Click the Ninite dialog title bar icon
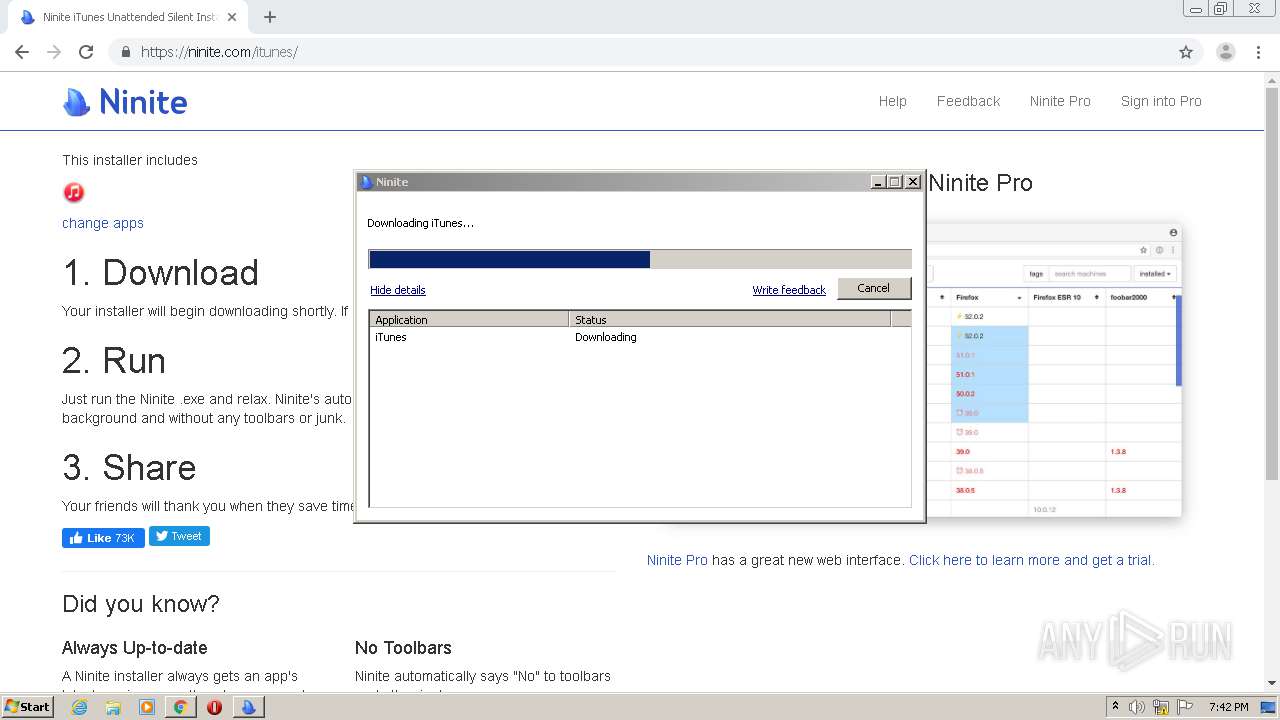 pyautogui.click(x=366, y=182)
